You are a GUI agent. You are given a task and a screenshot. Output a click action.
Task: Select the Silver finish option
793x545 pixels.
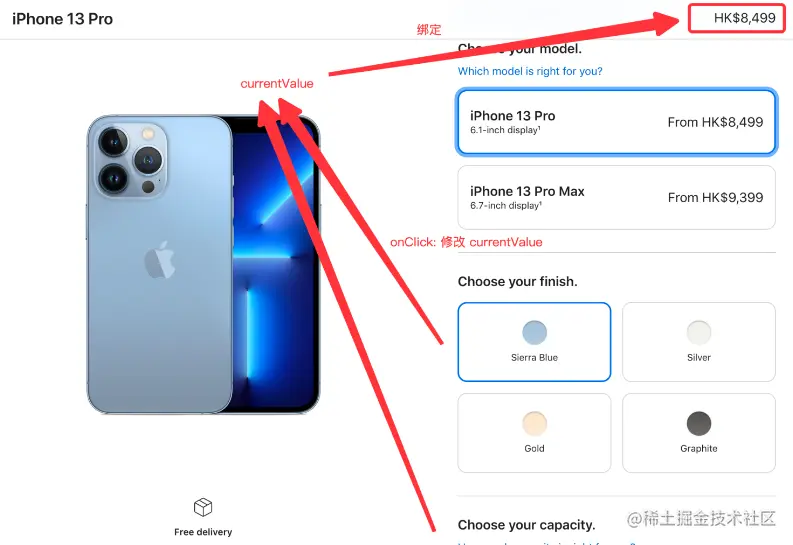[698, 342]
